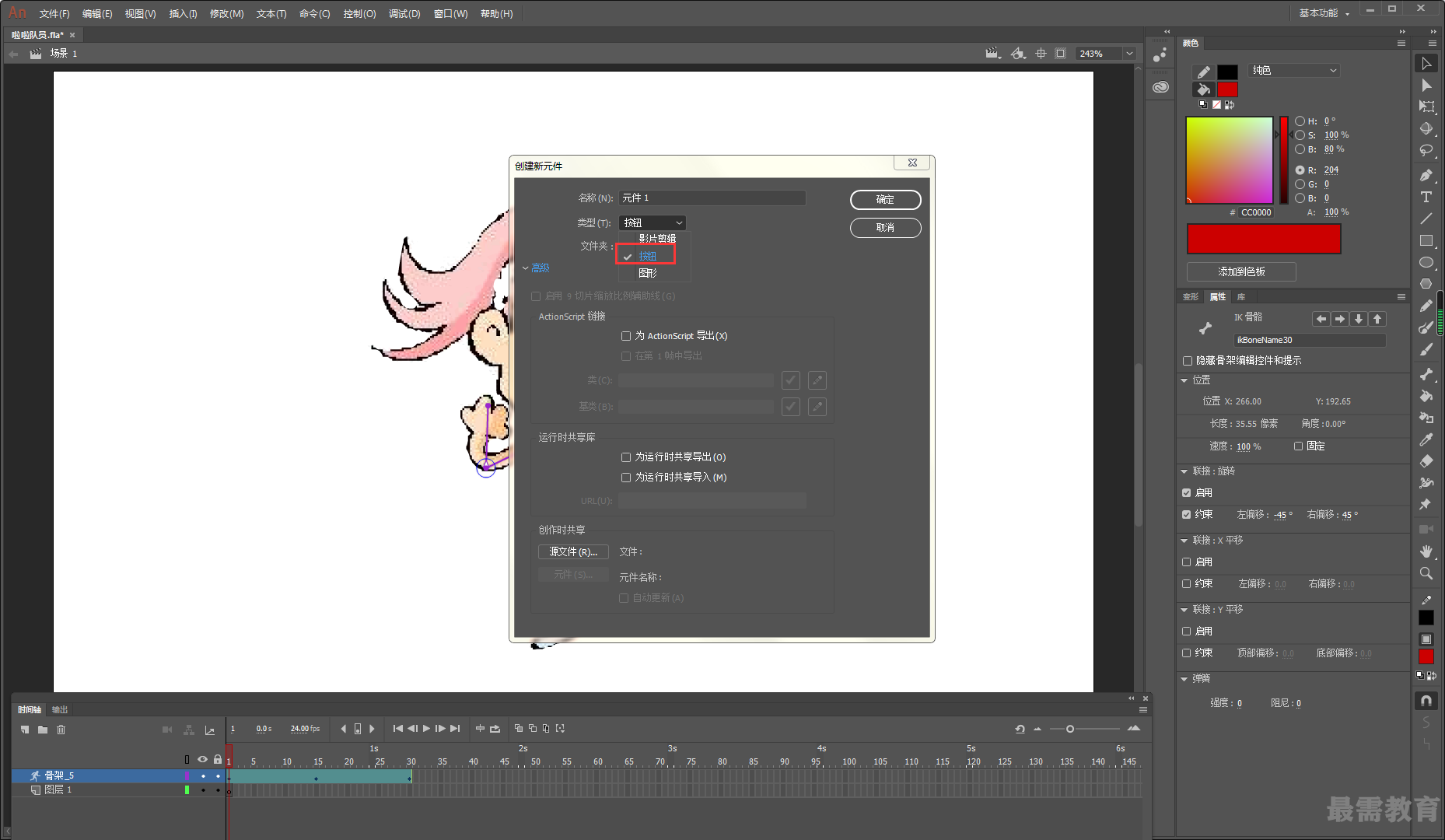This screenshot has width=1445, height=840.
Task: Open the symbol type dropdown
Action: [653, 222]
